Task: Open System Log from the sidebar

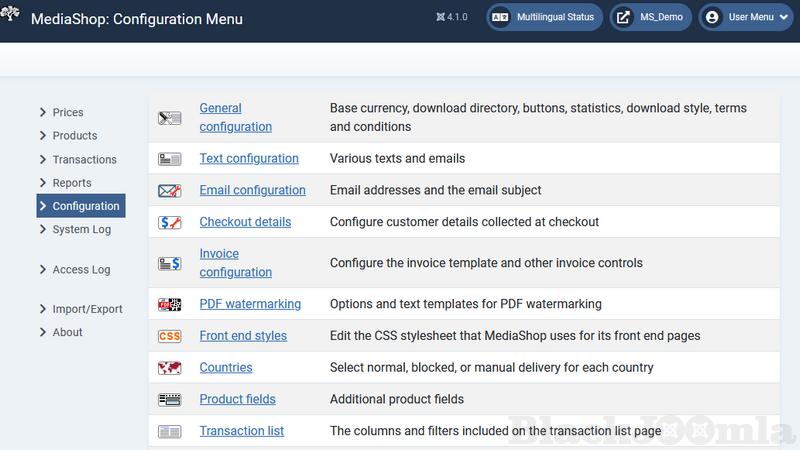Action: (81, 230)
